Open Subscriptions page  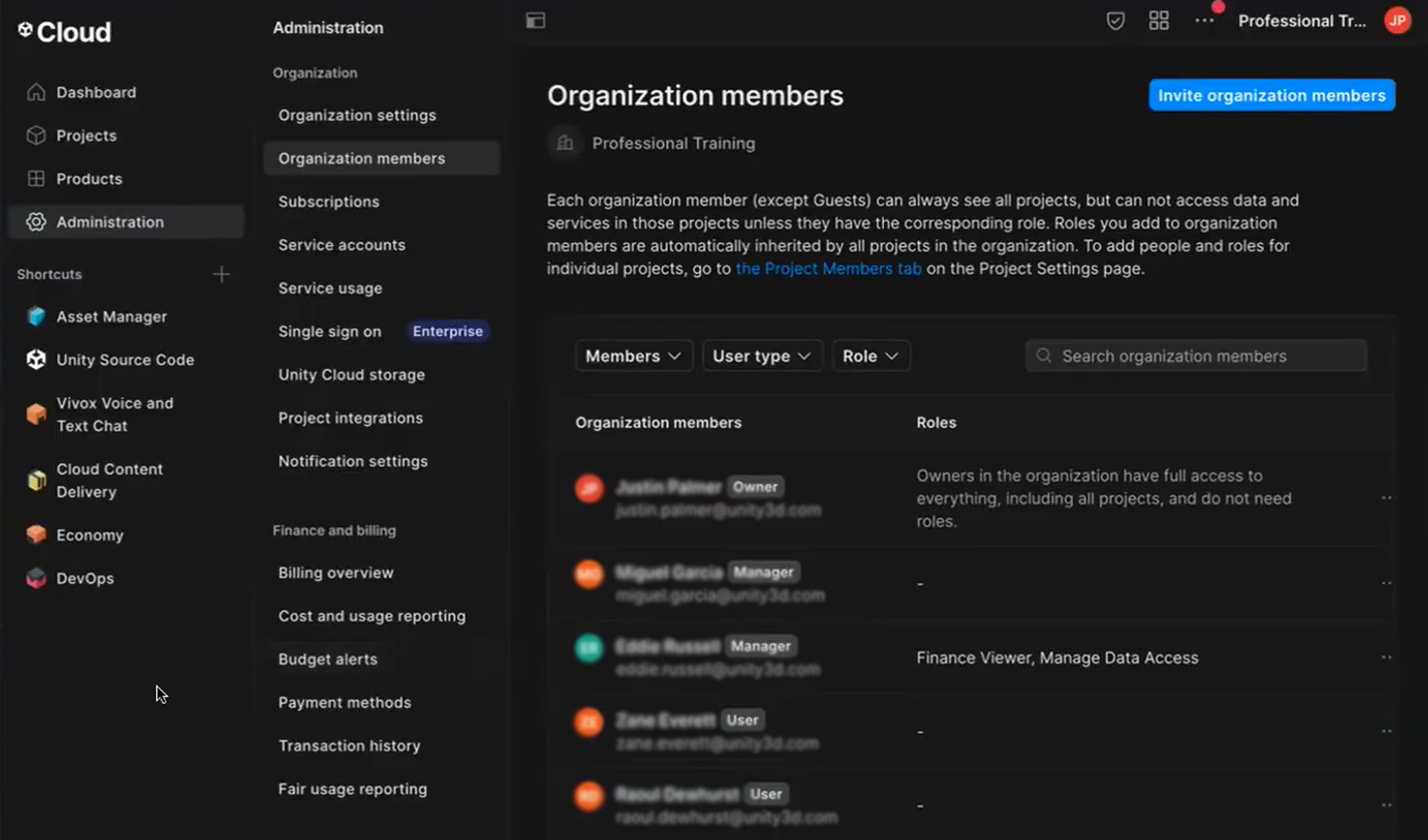[329, 201]
